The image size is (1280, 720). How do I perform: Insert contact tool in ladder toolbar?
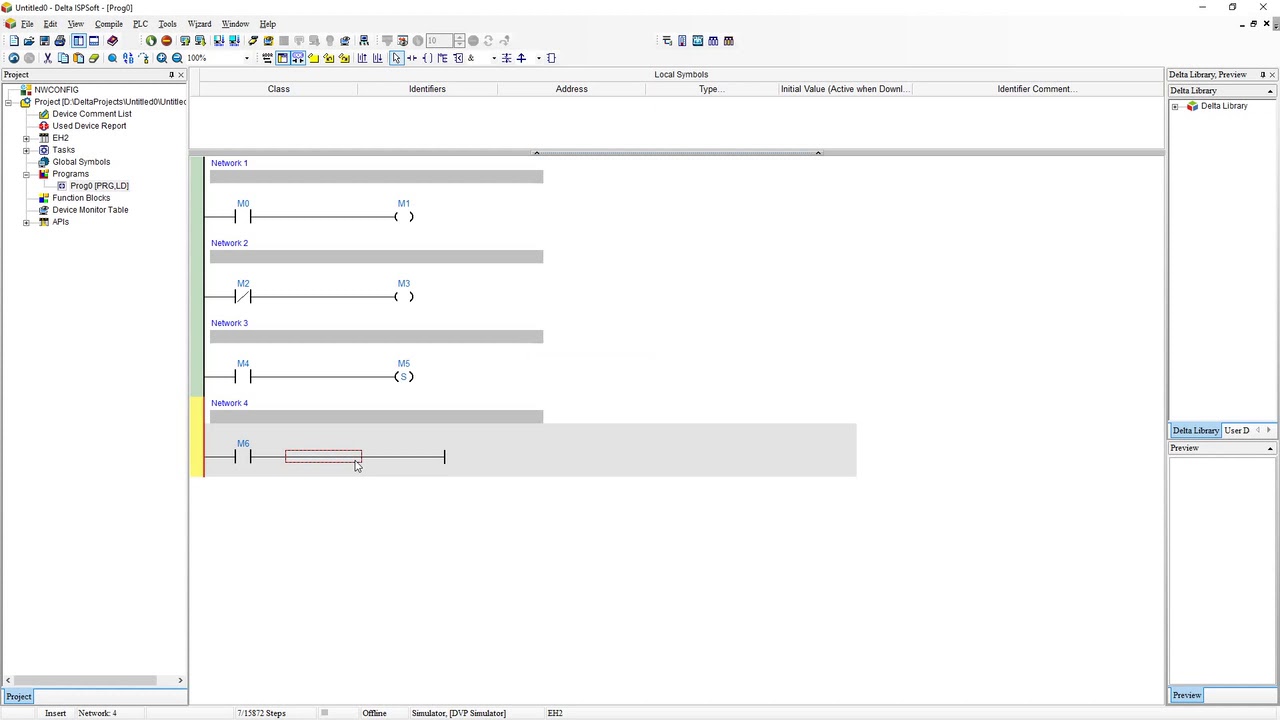point(411,58)
